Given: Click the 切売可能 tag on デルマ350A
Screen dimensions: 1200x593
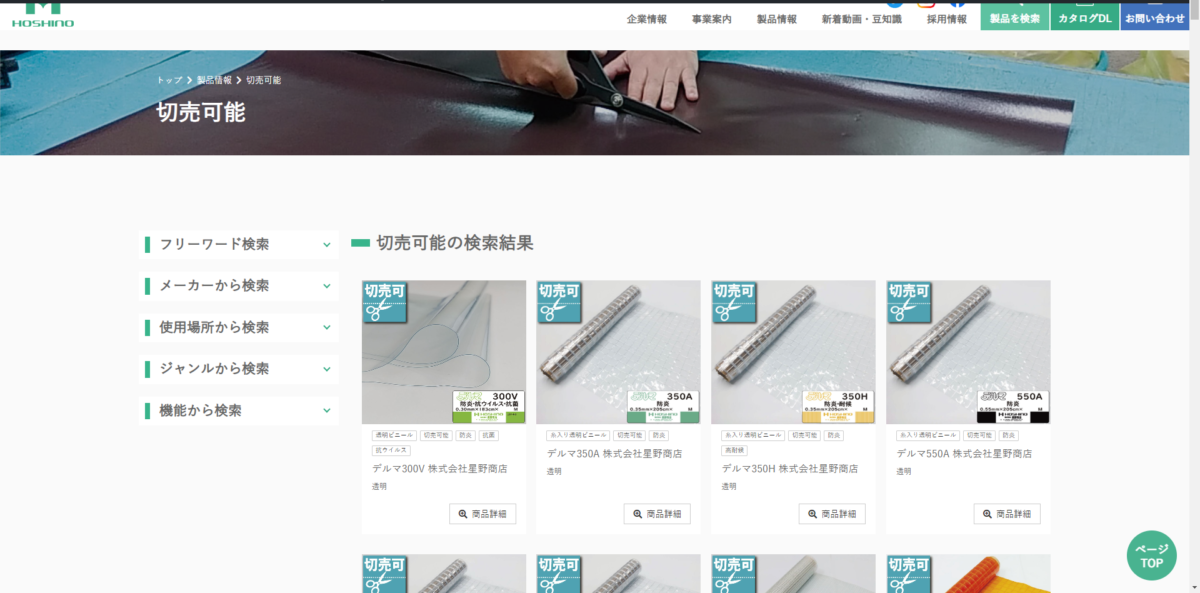Looking at the screenshot, I should tap(630, 436).
